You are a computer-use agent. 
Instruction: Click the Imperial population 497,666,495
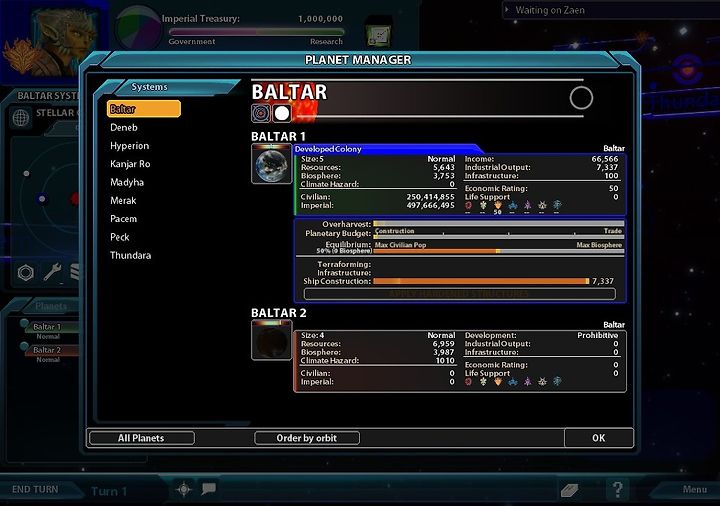tap(430, 205)
